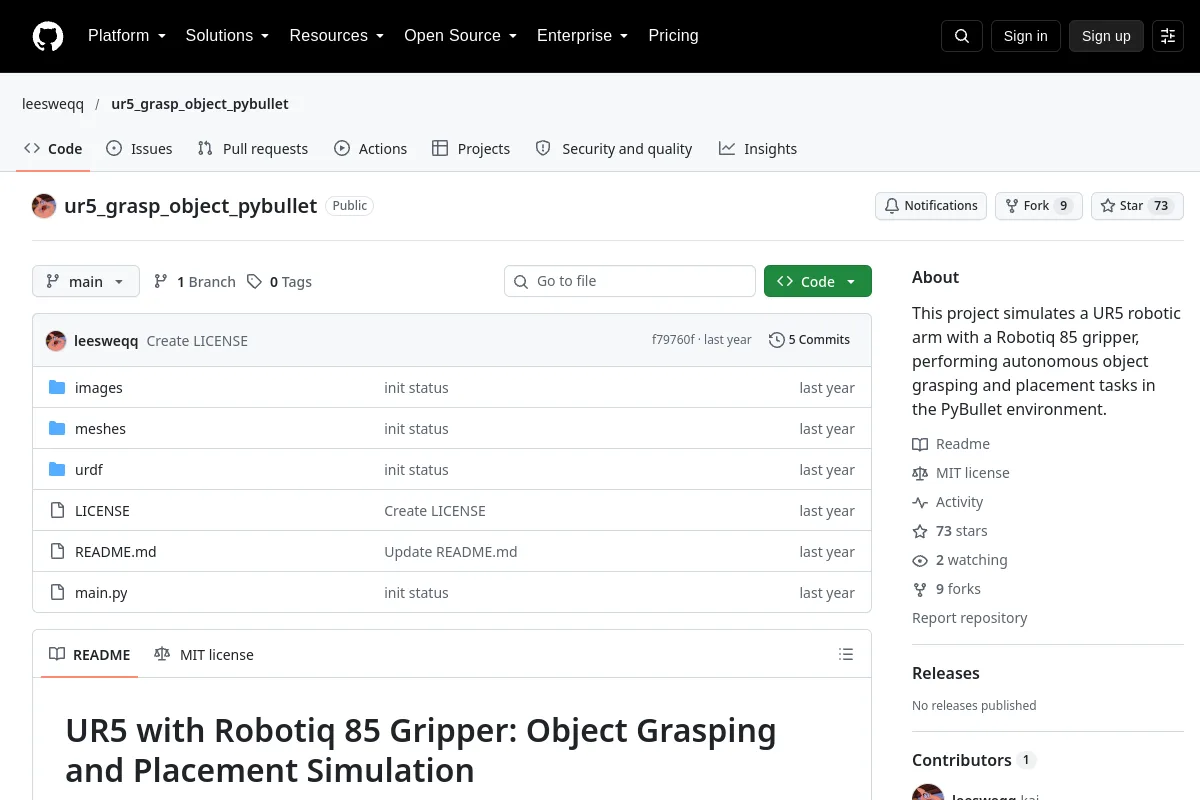The height and width of the screenshot is (800, 1200).
Task: Click the Notifications bell button
Action: (931, 206)
